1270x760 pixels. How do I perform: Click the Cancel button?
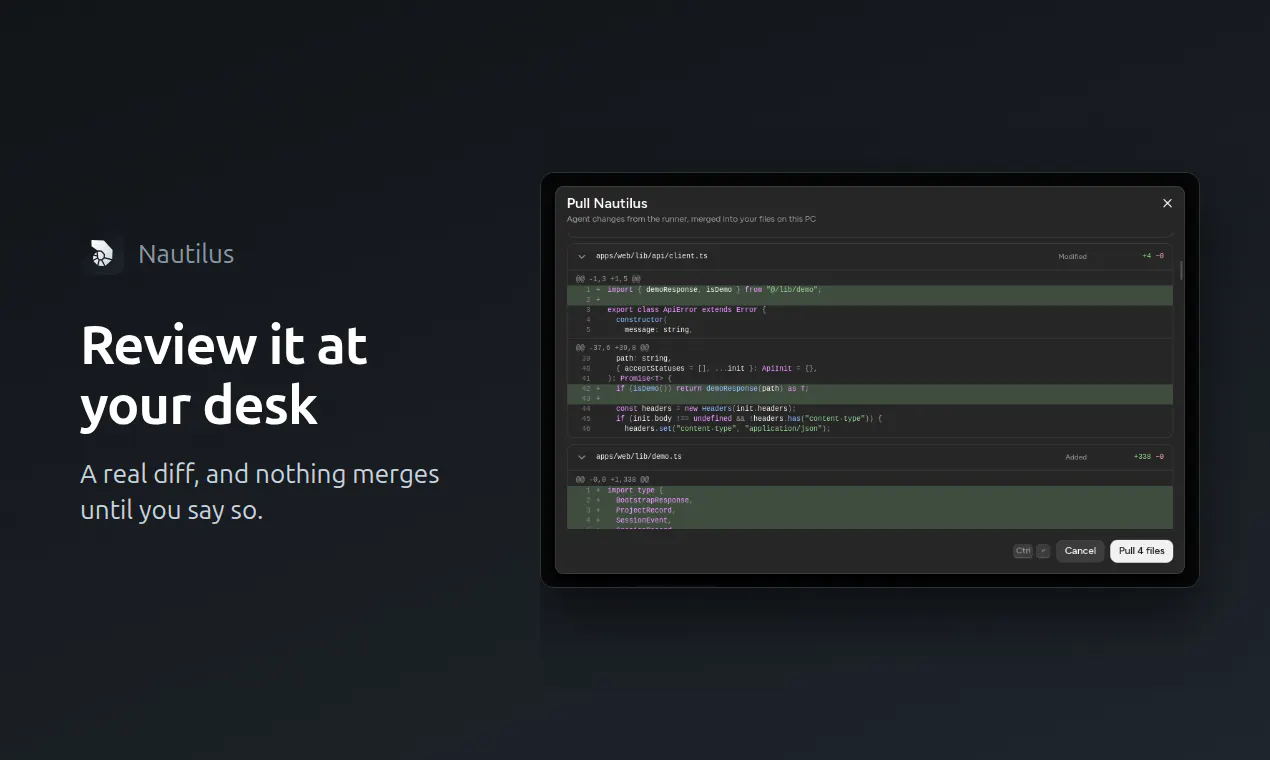point(1080,551)
